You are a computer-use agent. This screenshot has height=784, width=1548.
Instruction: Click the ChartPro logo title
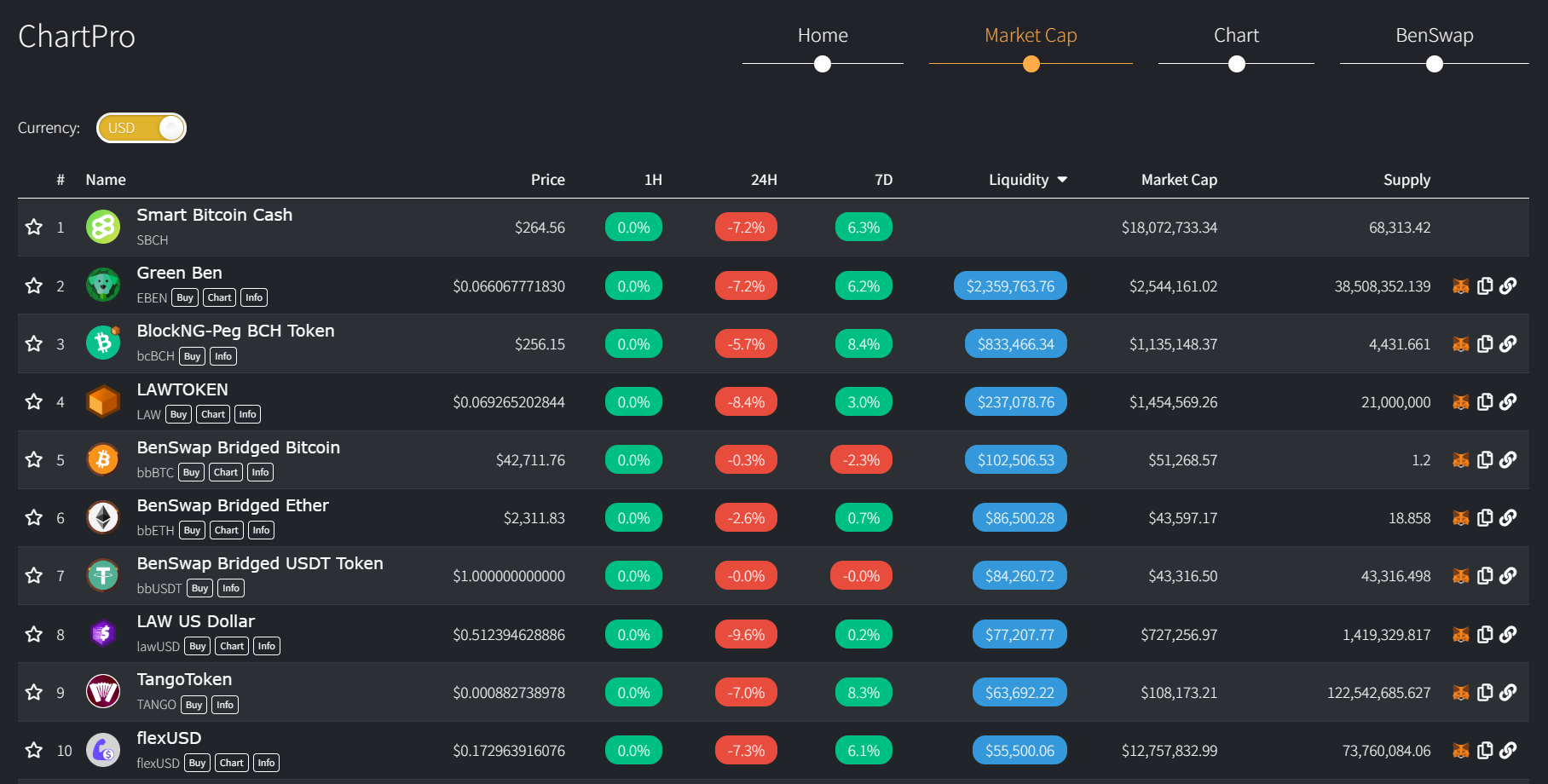[x=77, y=37]
